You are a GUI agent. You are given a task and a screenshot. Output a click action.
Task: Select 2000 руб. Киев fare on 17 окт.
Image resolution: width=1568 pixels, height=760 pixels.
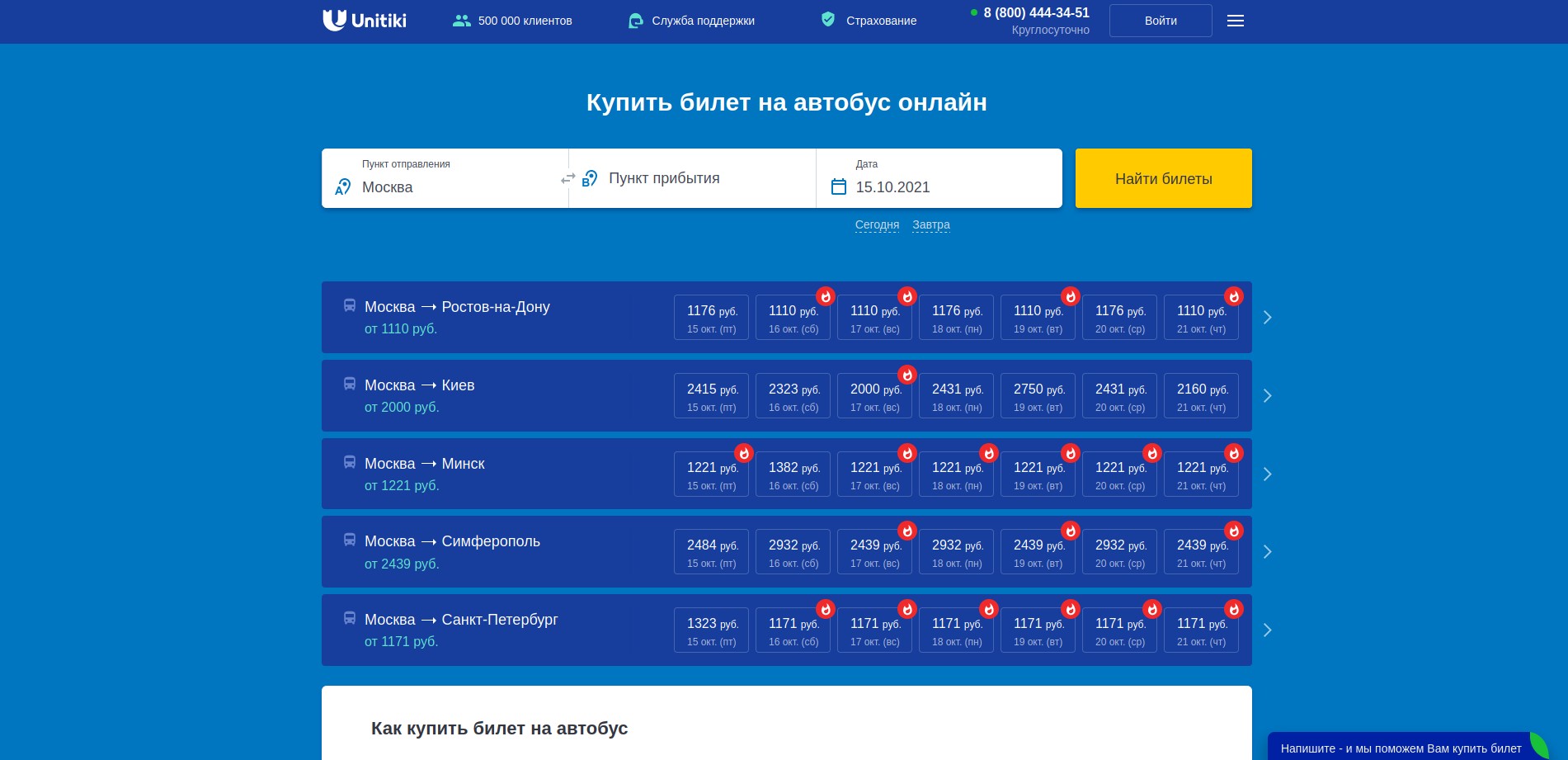pos(874,396)
